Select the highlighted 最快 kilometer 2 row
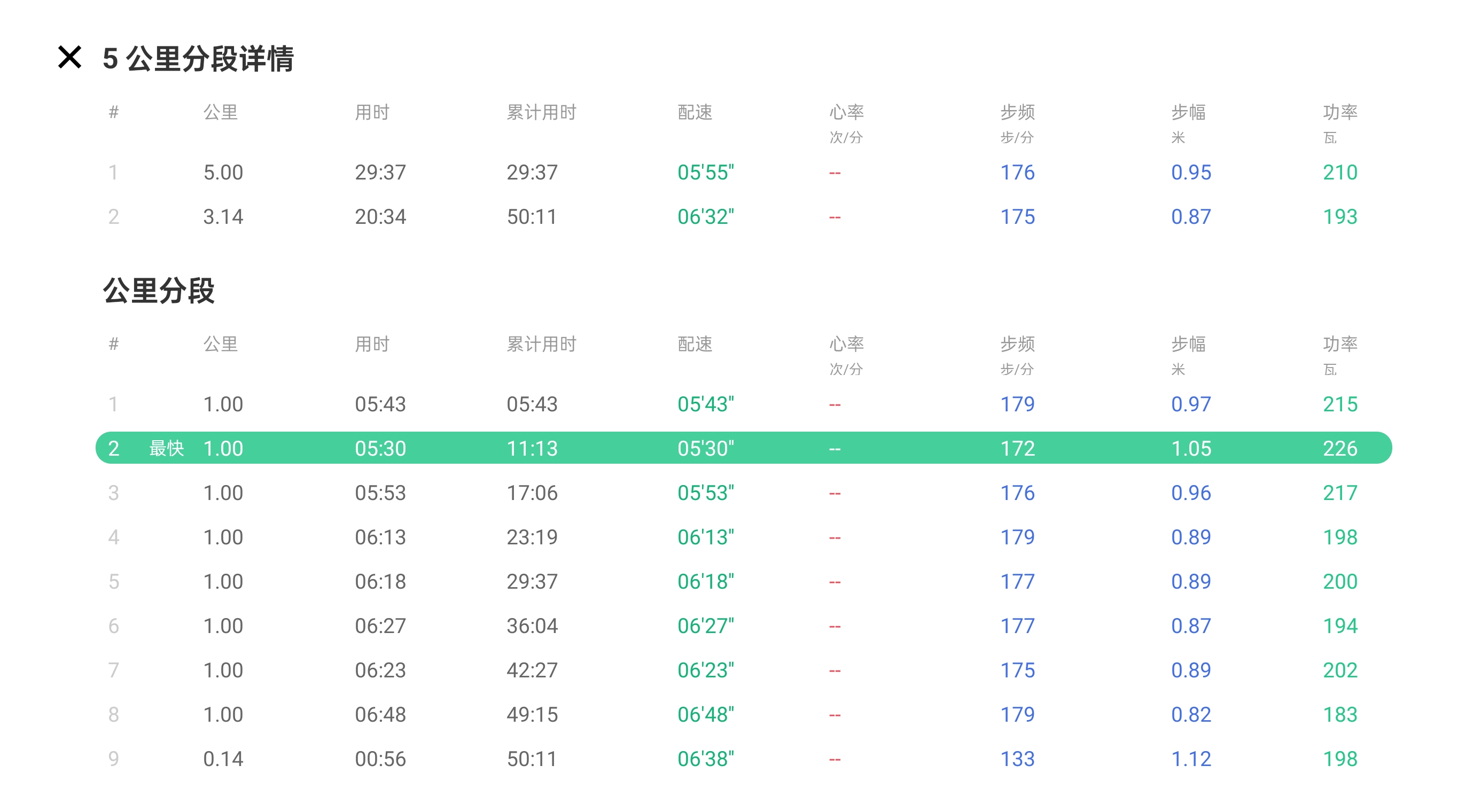This screenshot has width=1481, height=812. [743, 448]
